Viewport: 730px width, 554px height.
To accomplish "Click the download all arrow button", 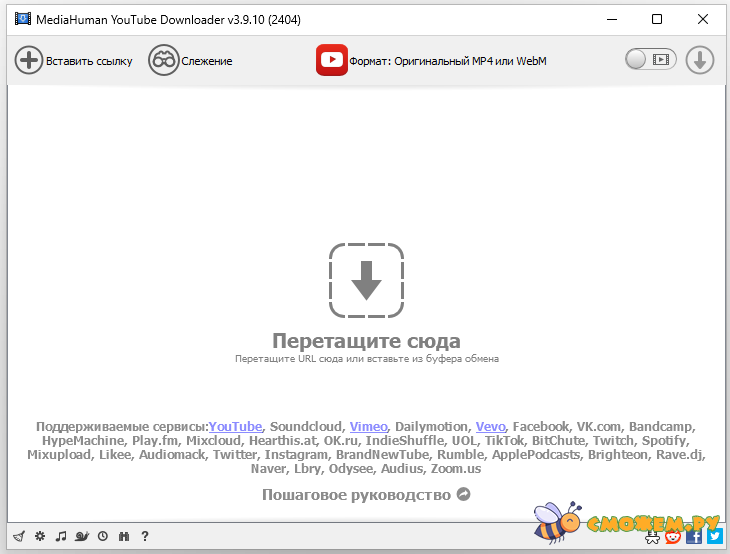I will (700, 60).
